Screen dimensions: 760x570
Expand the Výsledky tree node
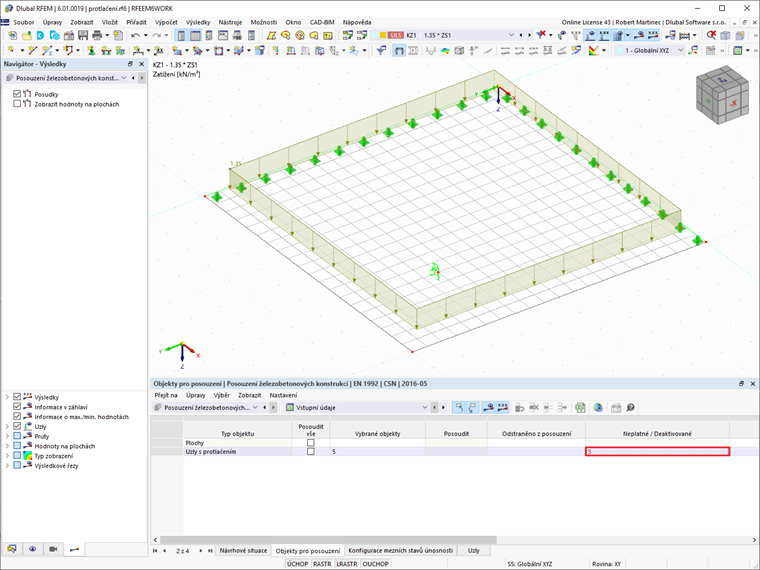[7, 397]
